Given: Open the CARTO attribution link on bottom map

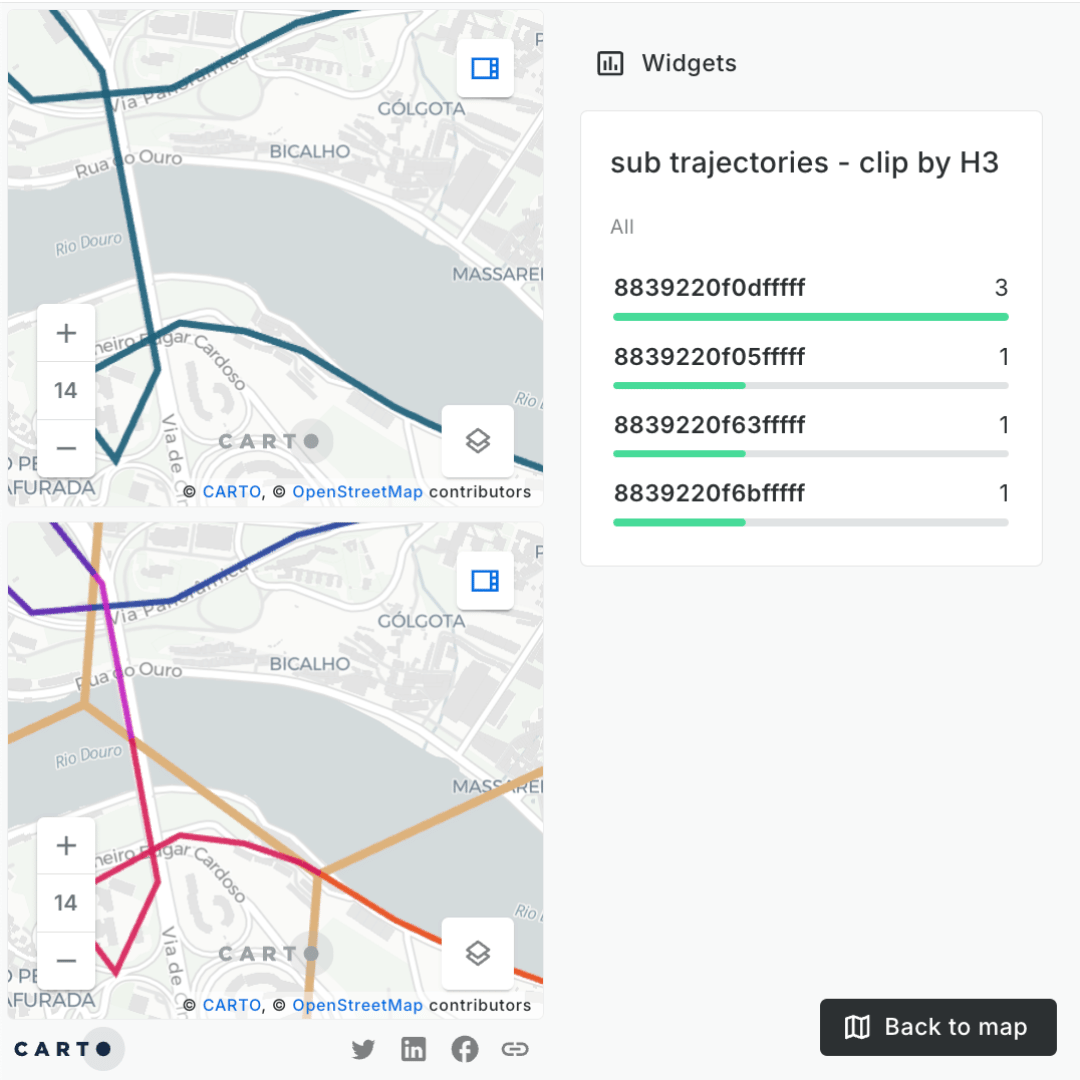Looking at the screenshot, I should click(231, 1005).
